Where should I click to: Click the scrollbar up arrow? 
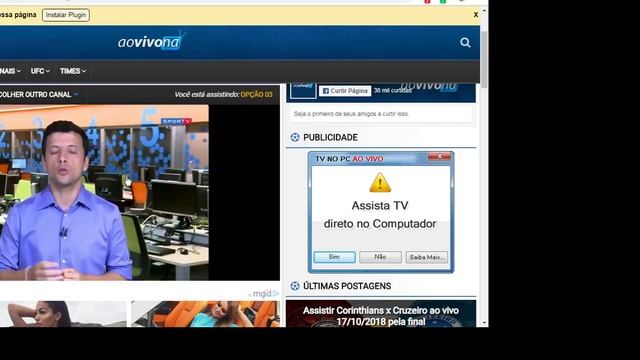tap(484, 10)
